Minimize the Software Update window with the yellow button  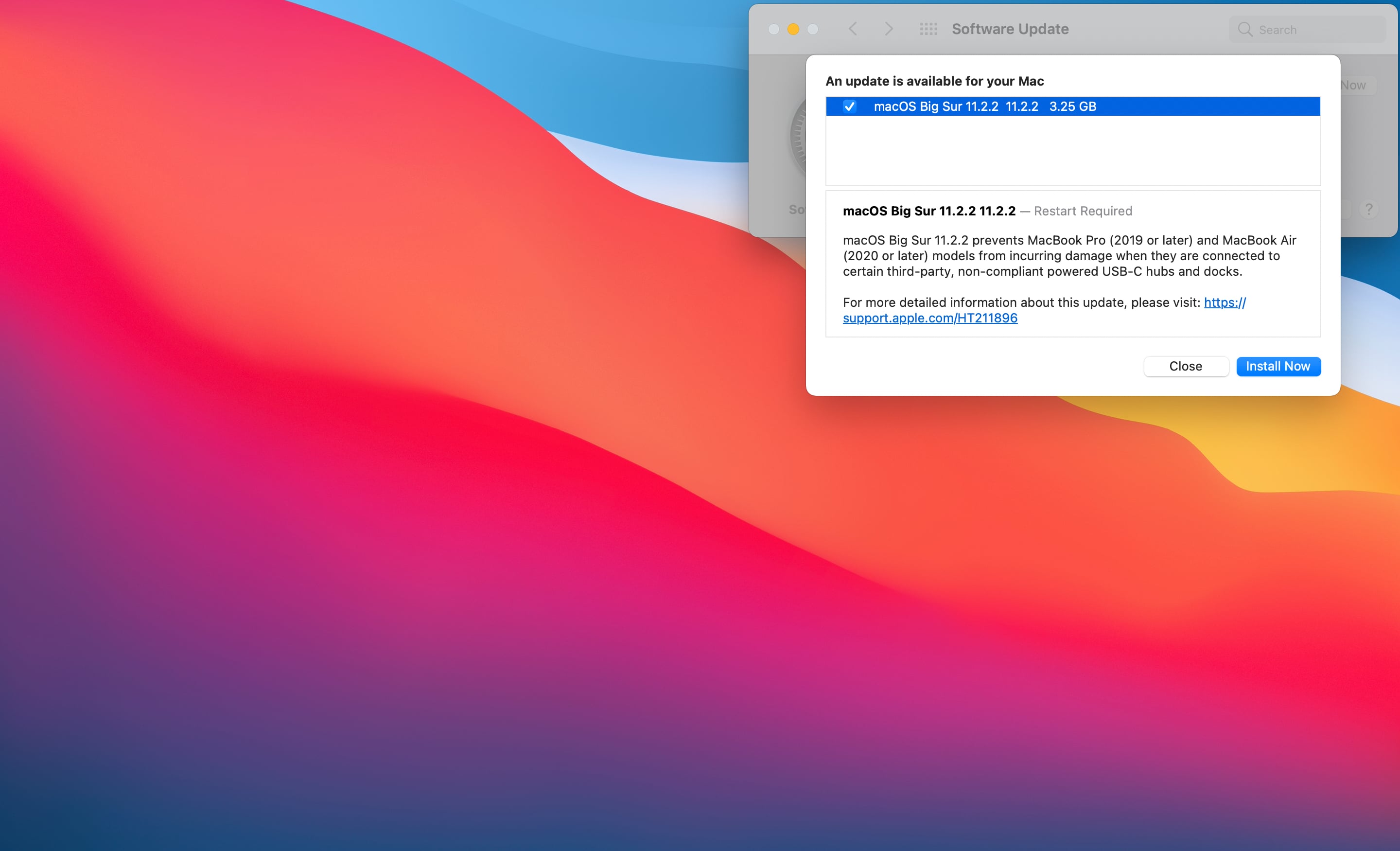coord(793,29)
